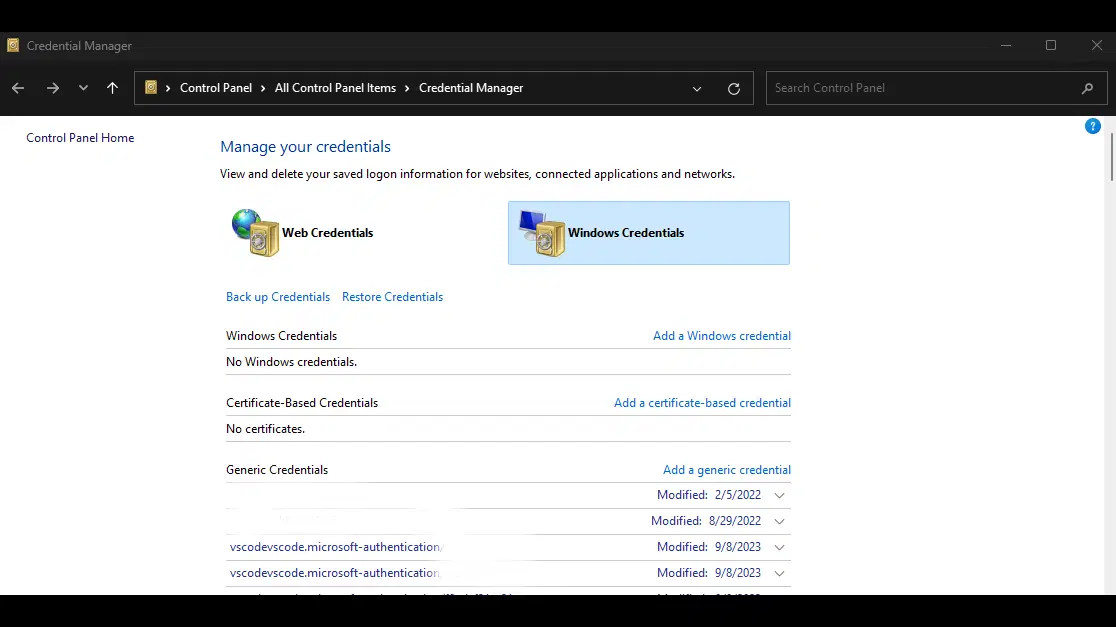
Task: Click Add a generic credential link
Action: pyautogui.click(x=726, y=470)
